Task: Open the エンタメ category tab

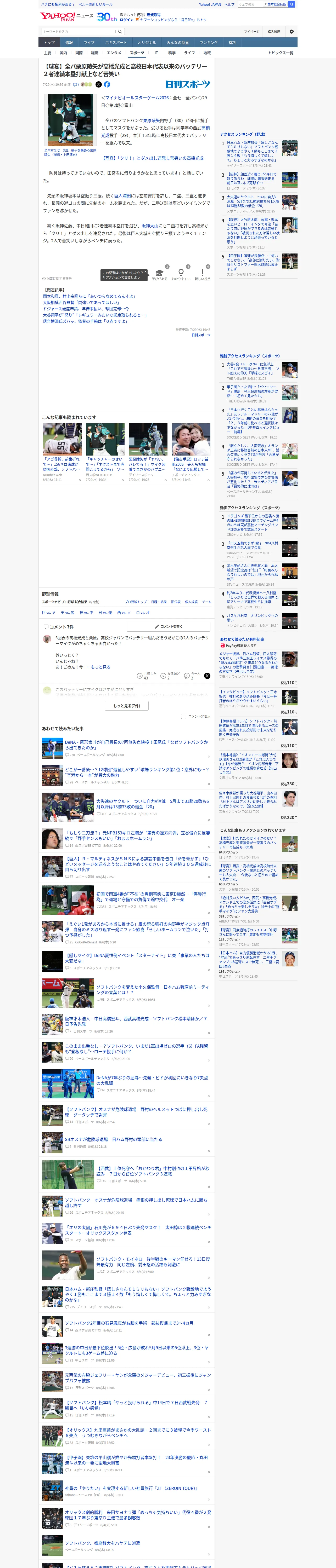Action: [114, 53]
